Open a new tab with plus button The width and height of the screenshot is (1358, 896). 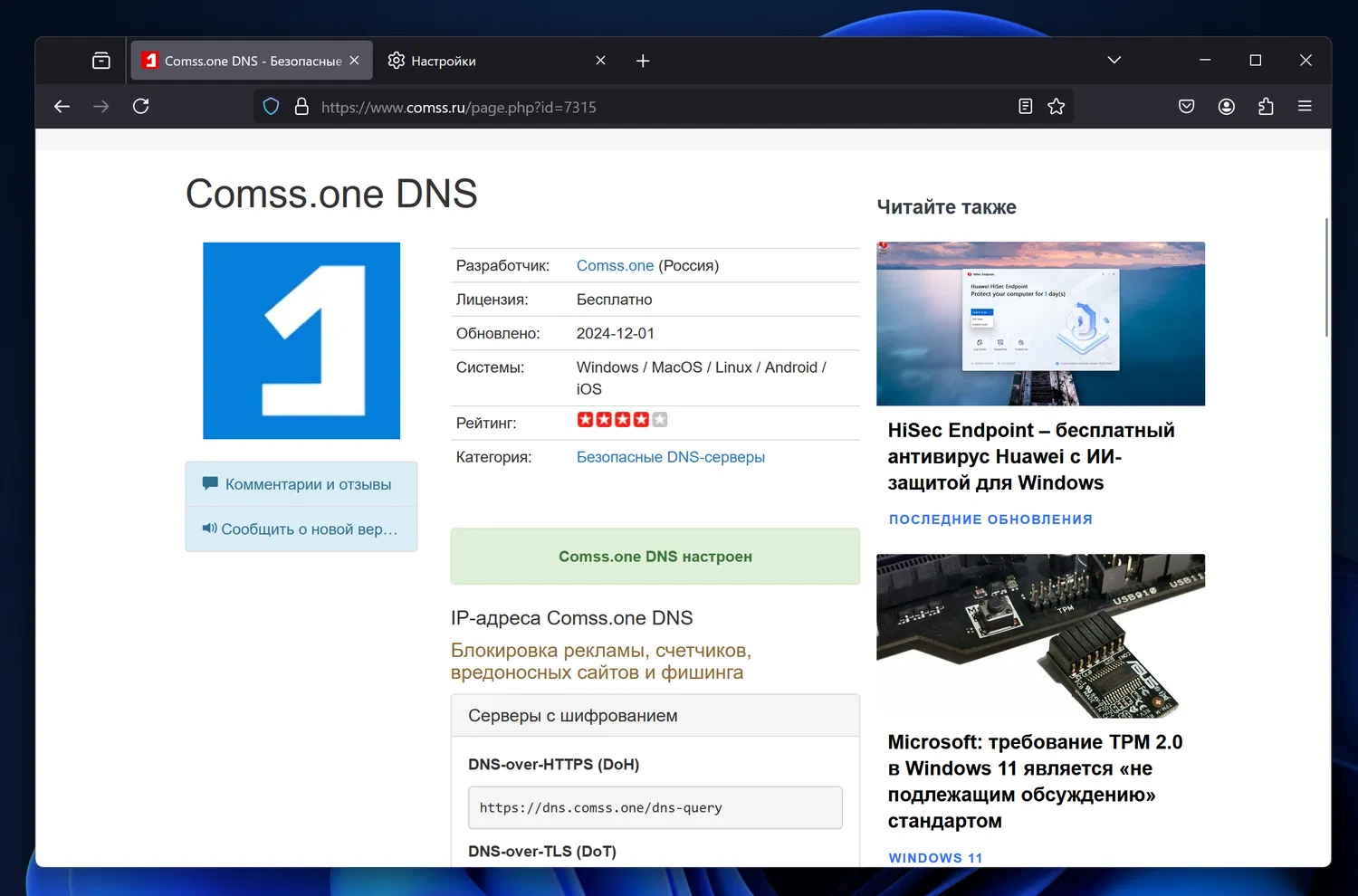tap(643, 61)
